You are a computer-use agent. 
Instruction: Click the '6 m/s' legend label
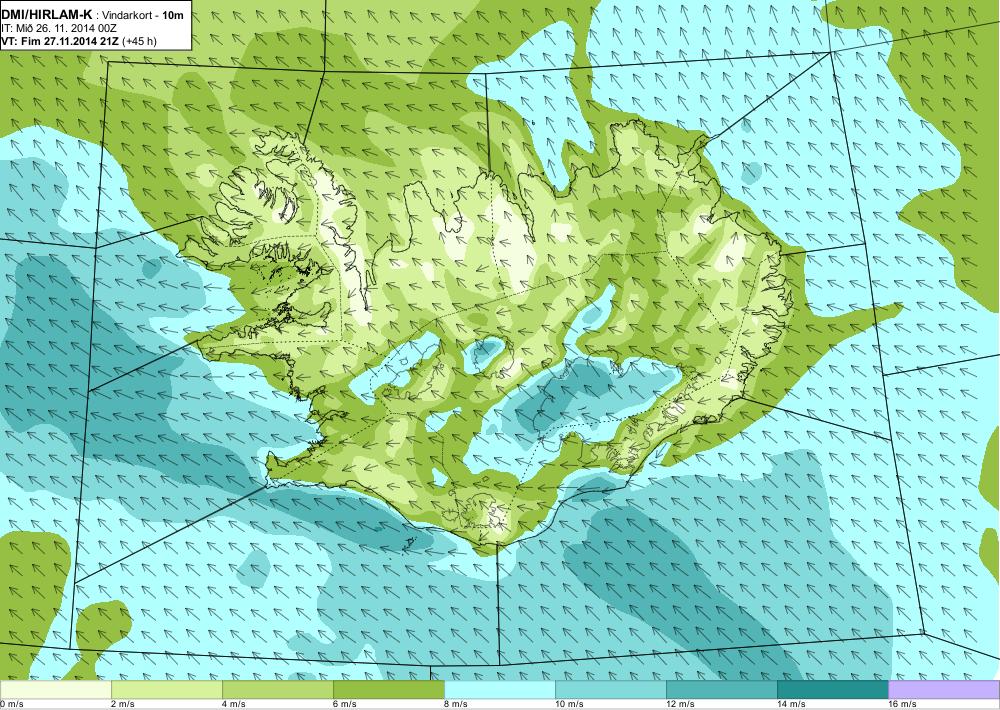point(344,704)
